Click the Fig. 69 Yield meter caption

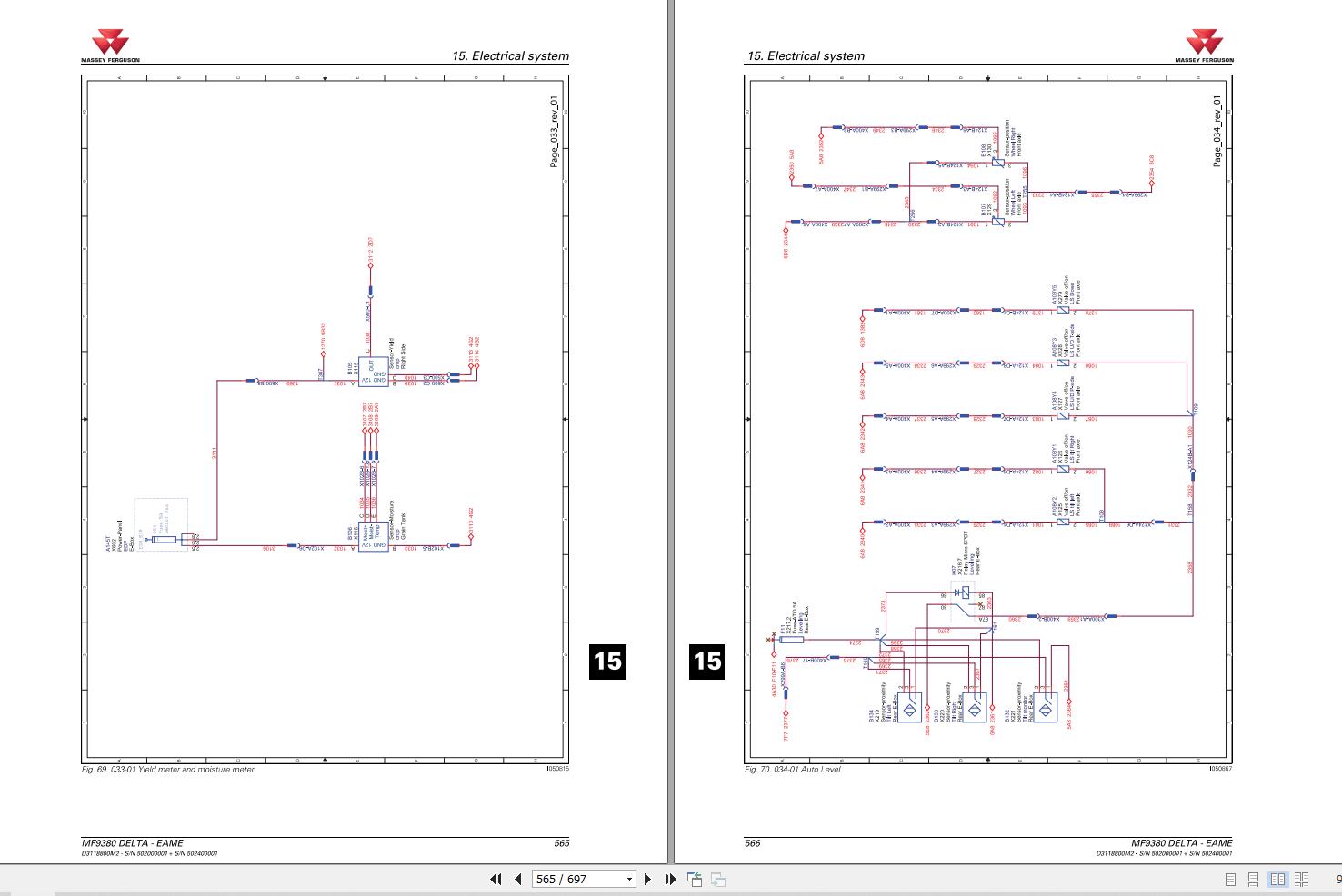coord(168,770)
